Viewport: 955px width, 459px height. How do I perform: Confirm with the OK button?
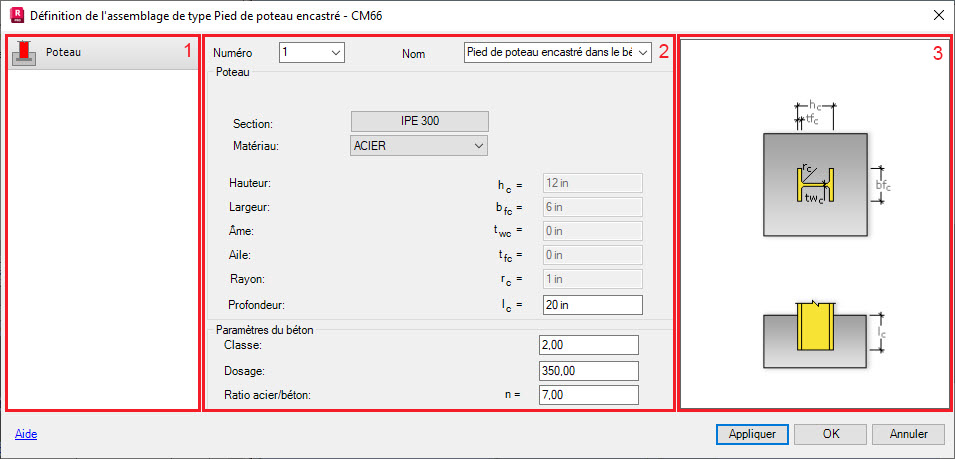click(x=831, y=434)
